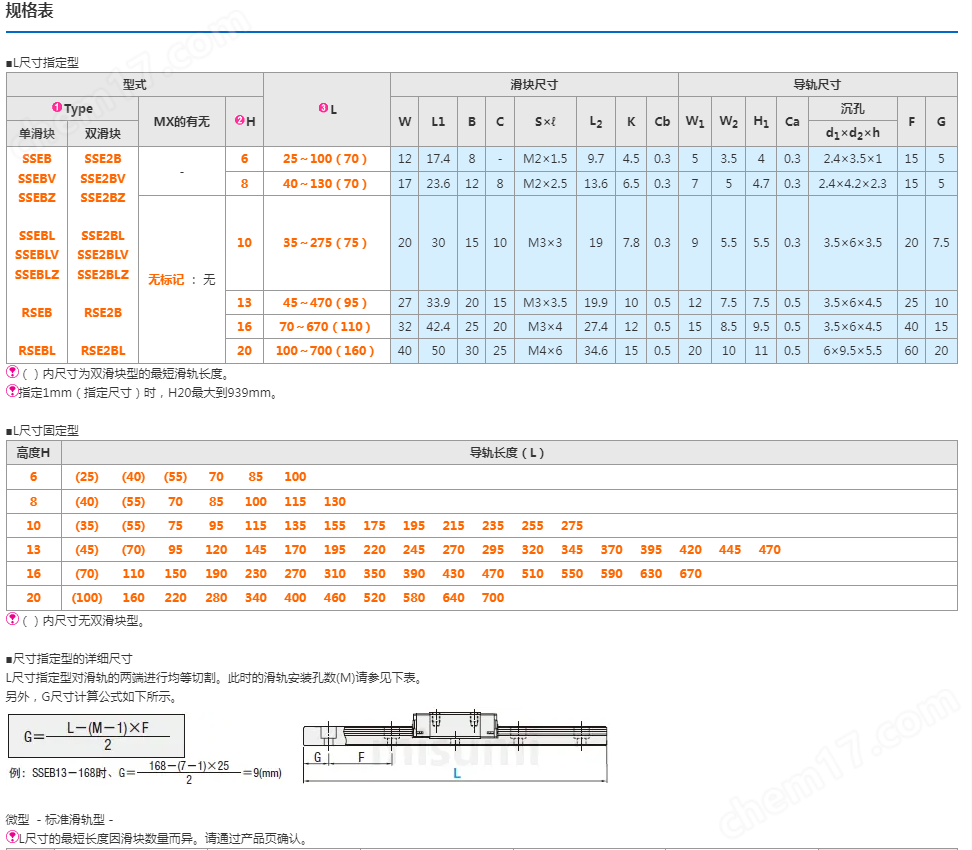The height and width of the screenshot is (850, 972).
Task: Click 700 in the fixed-length H 20 row
Action: 493,598
